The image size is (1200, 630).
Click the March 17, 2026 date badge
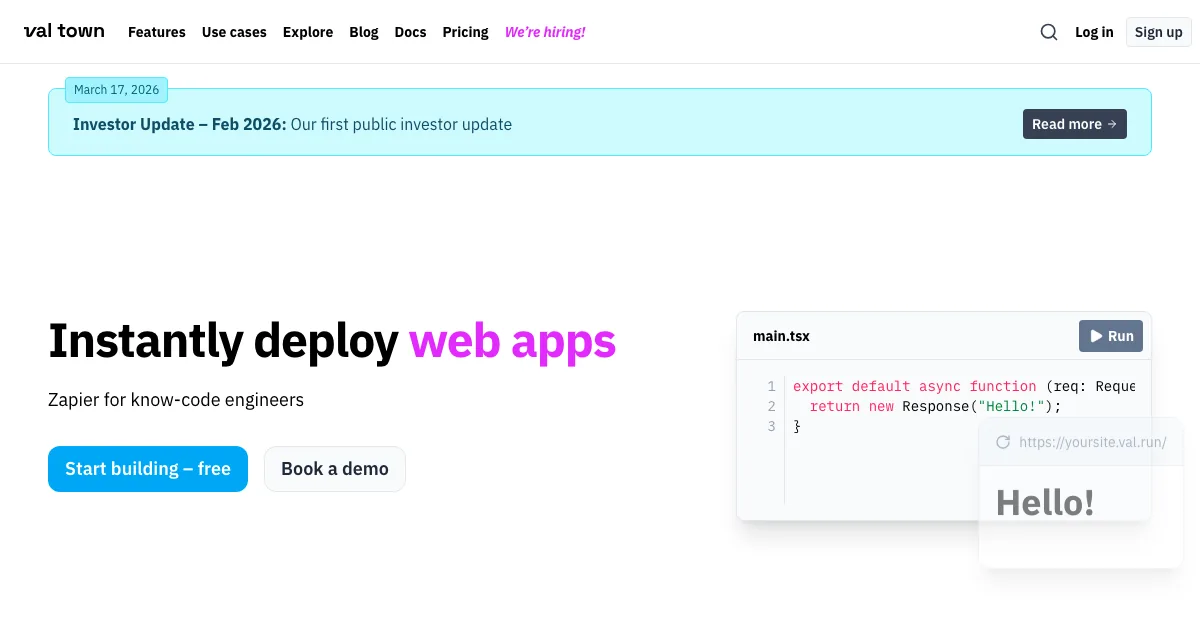[116, 90]
